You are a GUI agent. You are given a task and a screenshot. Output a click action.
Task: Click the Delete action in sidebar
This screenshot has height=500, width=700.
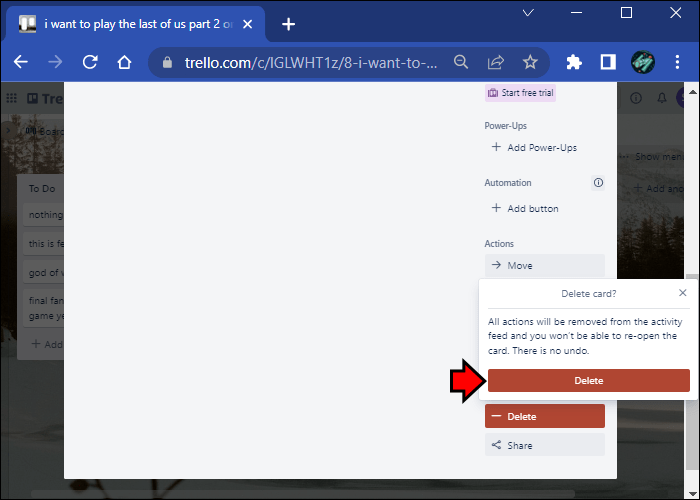(545, 416)
